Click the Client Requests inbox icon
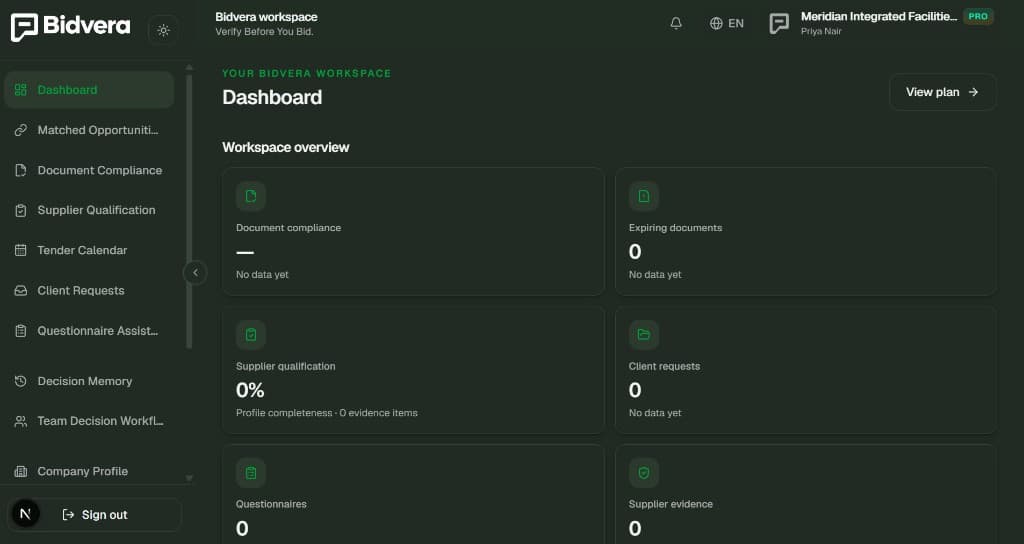This screenshot has width=1024, height=544. pyautogui.click(x=21, y=291)
